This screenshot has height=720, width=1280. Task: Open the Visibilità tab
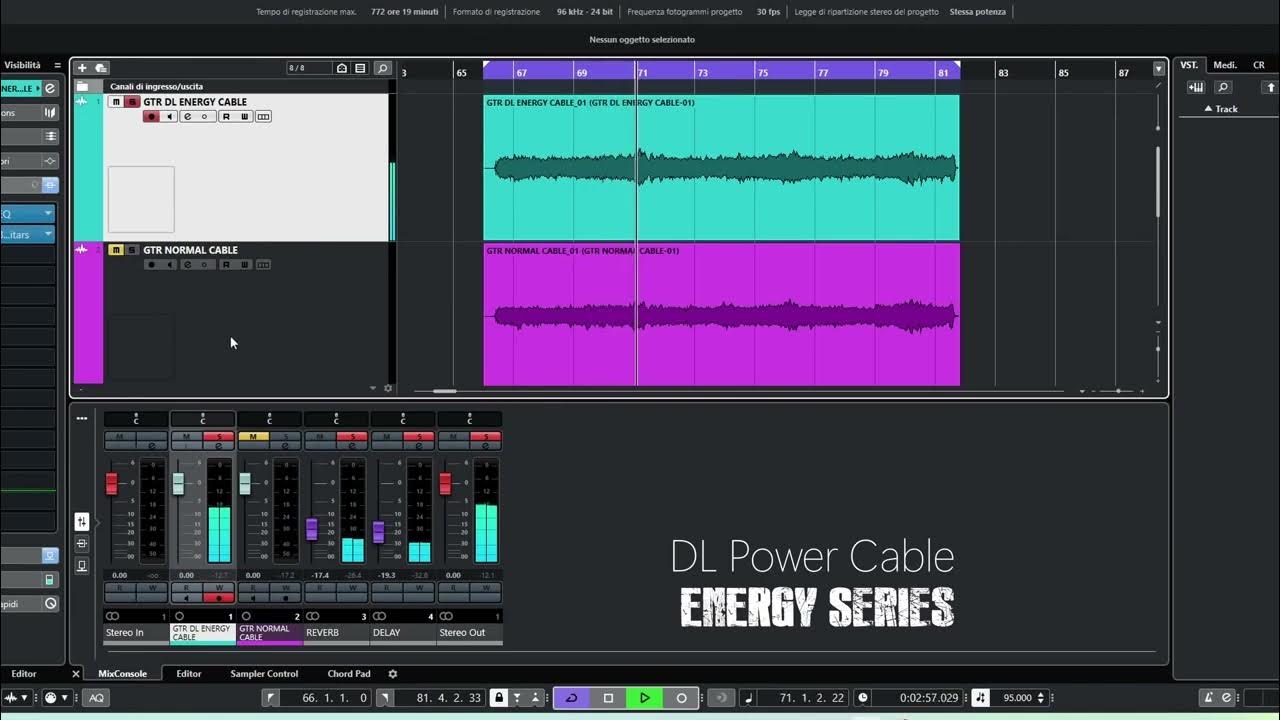click(22, 65)
